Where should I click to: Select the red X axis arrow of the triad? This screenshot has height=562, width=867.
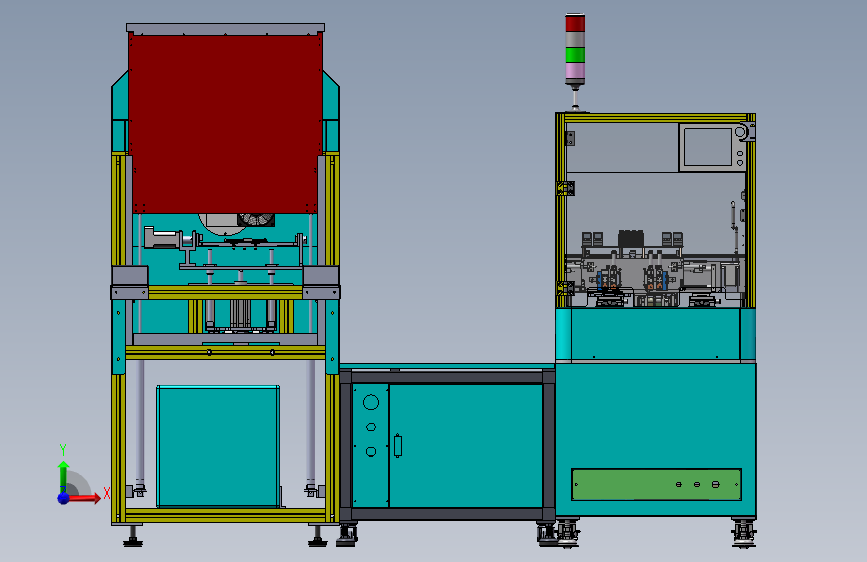pos(84,498)
